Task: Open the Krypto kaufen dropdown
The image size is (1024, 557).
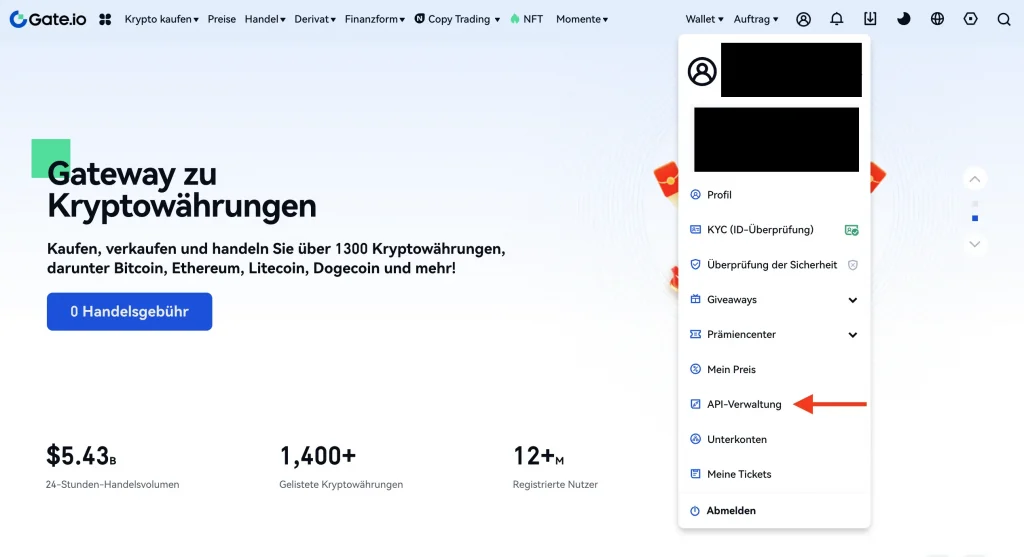Action: click(x=161, y=19)
